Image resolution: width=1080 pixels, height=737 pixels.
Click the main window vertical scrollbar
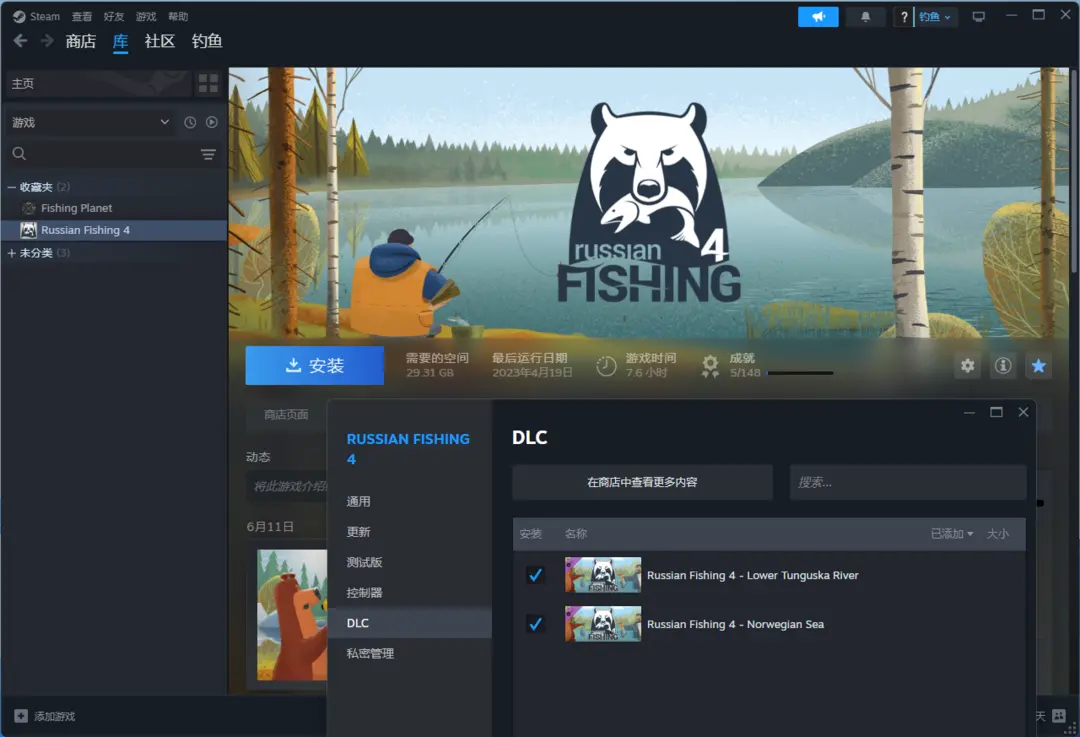(x=1074, y=172)
